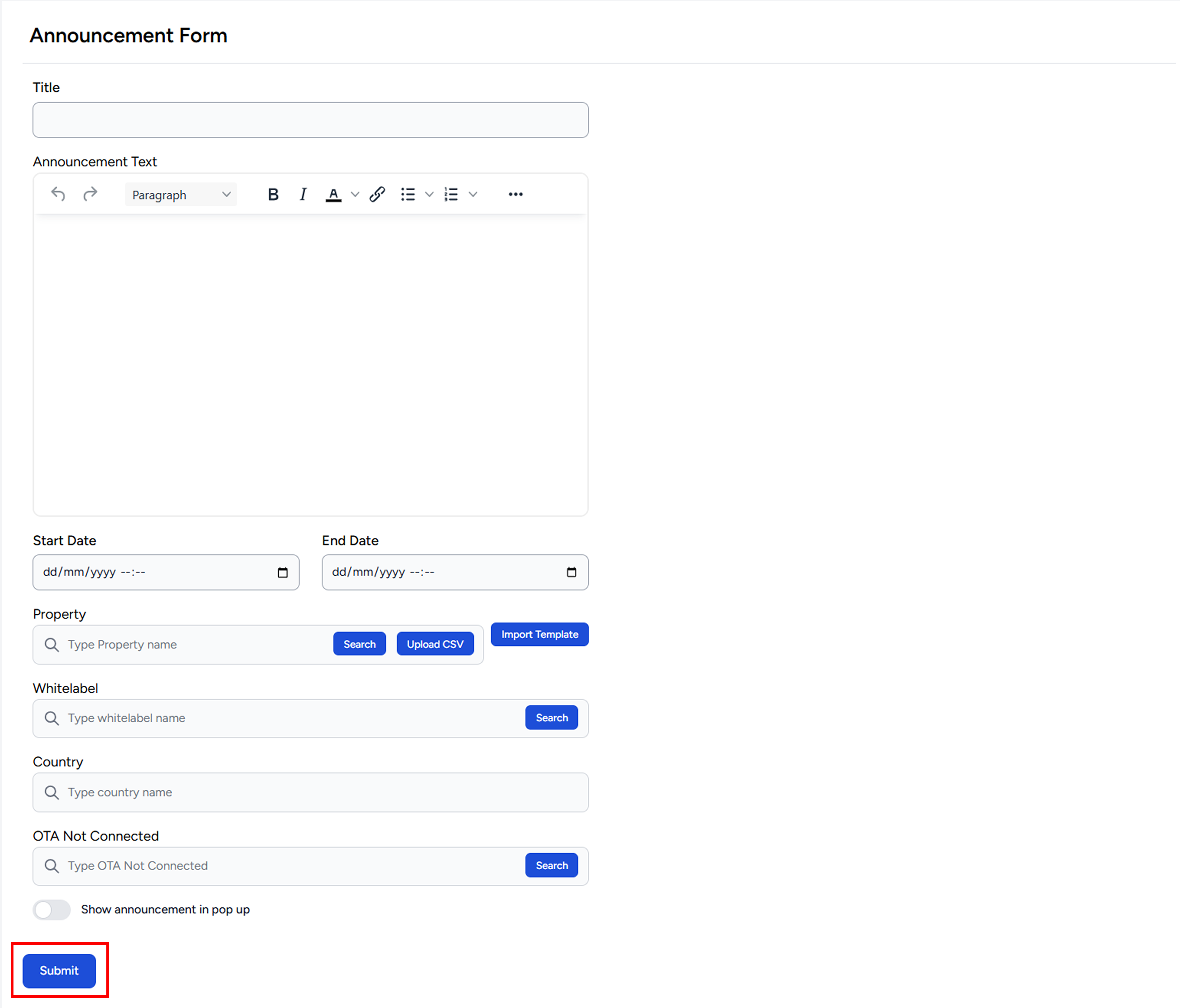Click the 'Announcement Form' heading
The image size is (1180, 1008).
click(x=129, y=35)
